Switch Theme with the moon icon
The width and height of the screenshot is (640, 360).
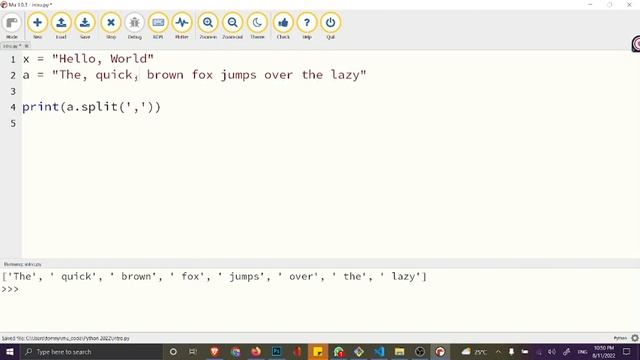pyautogui.click(x=257, y=26)
